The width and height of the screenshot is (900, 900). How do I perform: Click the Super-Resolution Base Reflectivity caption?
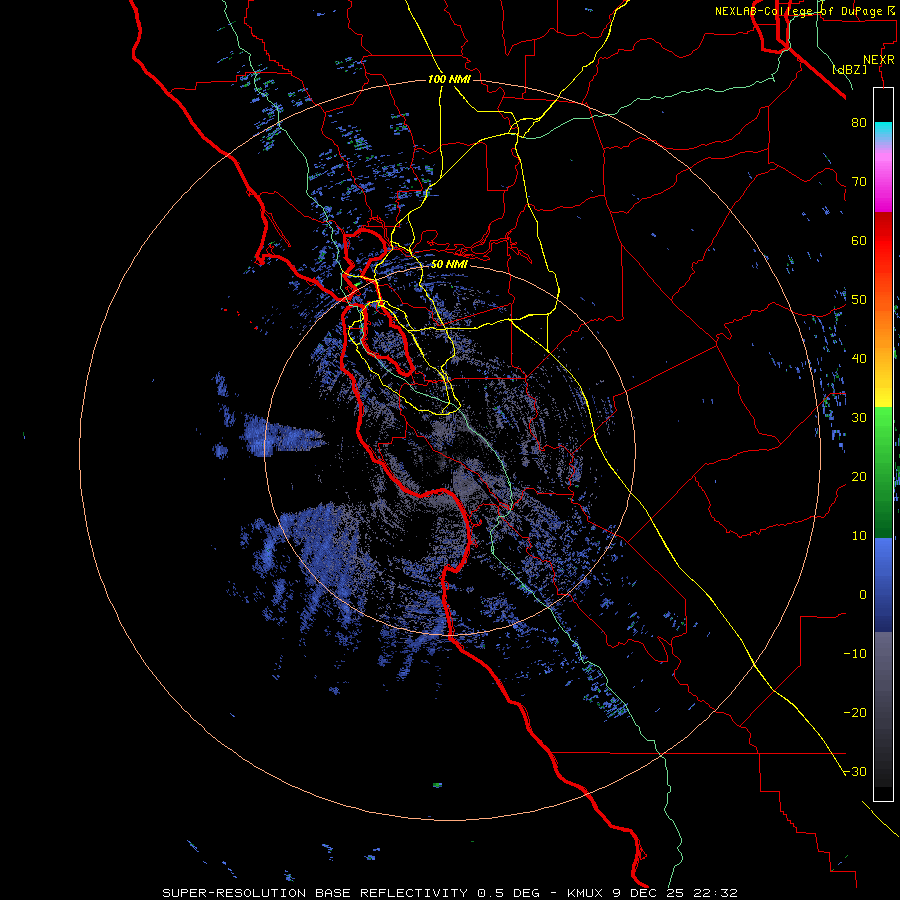tap(449, 893)
